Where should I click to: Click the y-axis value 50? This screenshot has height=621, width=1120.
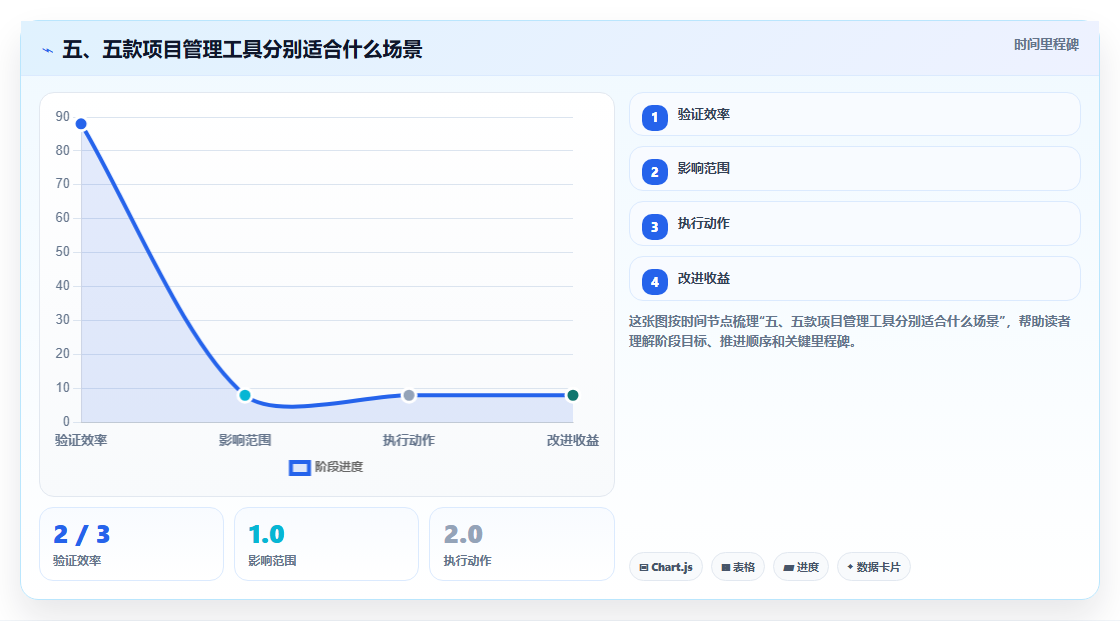click(63, 252)
